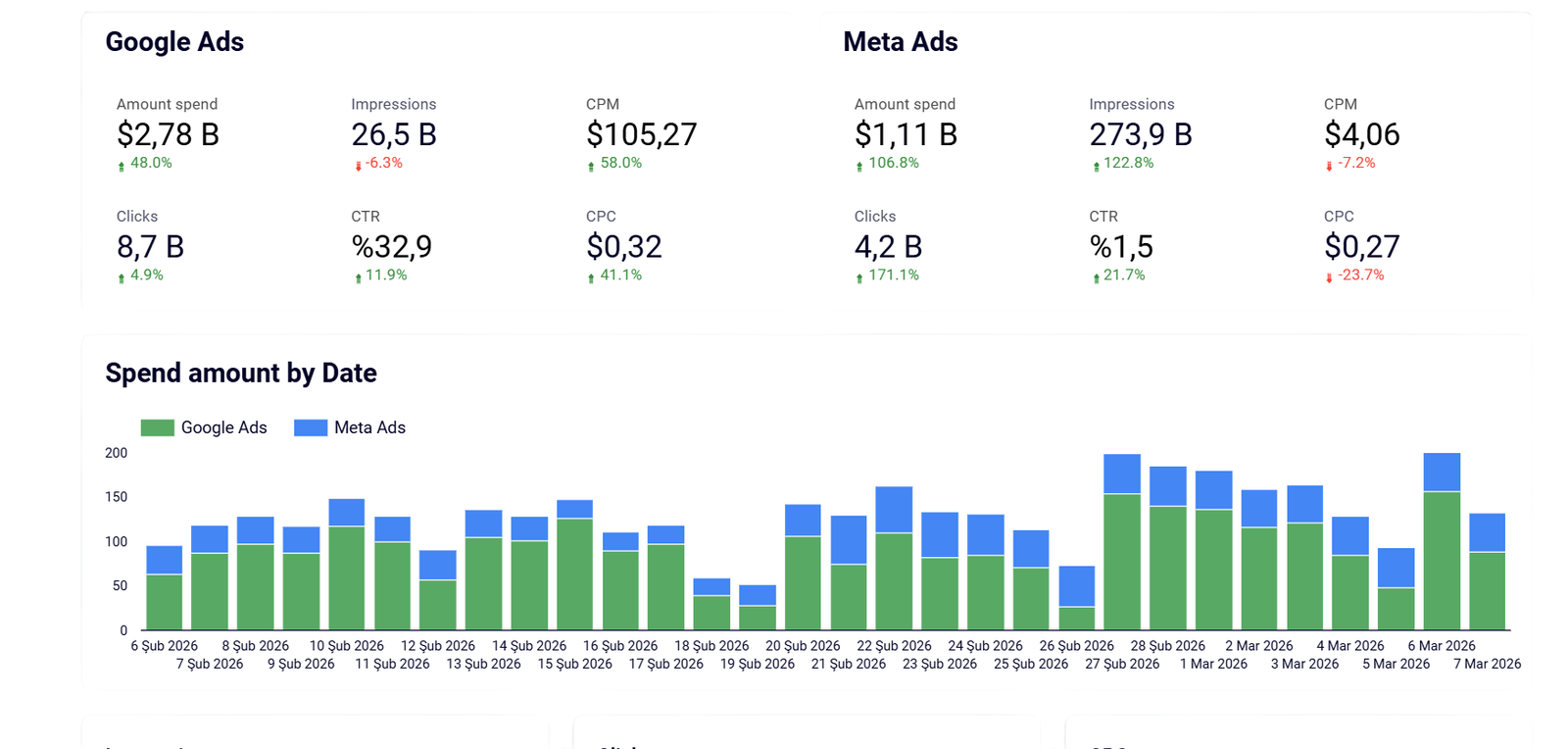This screenshot has height=749, width=1568.
Task: Click the blue Meta Ads legend swatch
Action: [311, 427]
